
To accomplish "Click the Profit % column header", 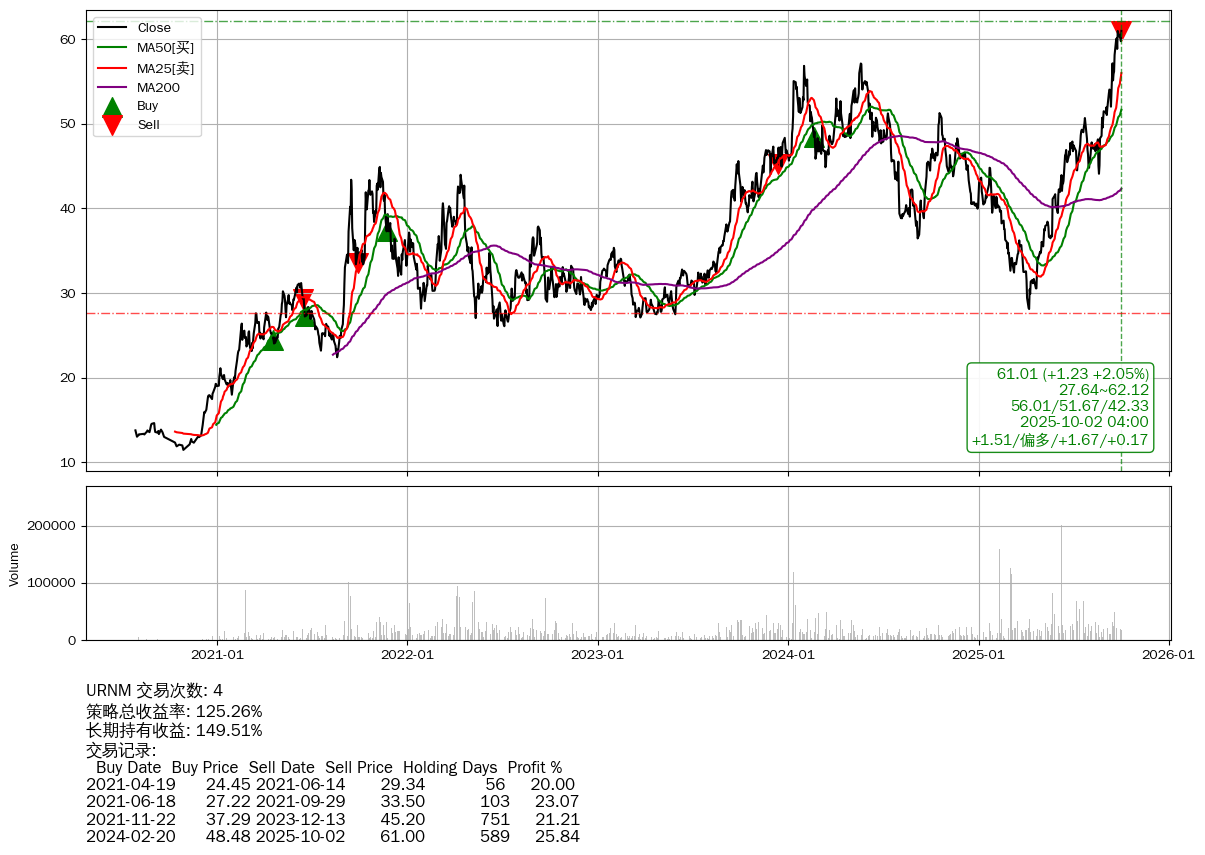I will [534, 768].
